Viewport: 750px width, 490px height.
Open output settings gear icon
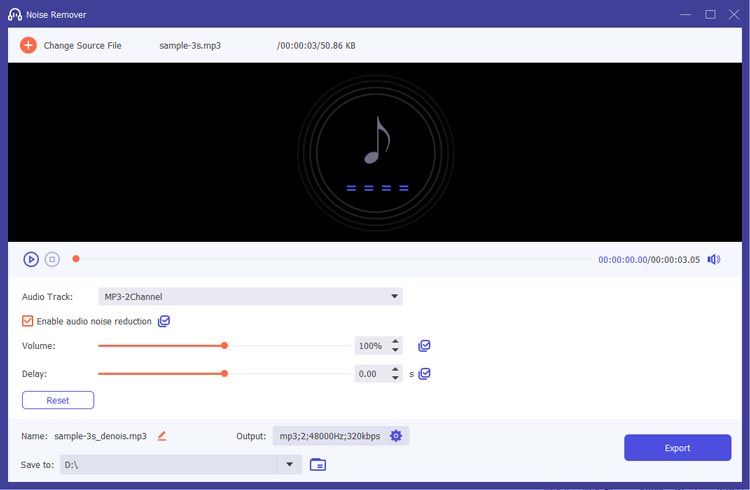(x=396, y=436)
